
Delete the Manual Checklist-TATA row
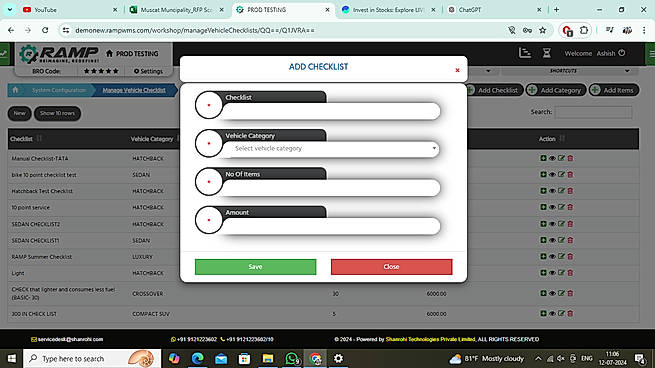tap(570, 158)
